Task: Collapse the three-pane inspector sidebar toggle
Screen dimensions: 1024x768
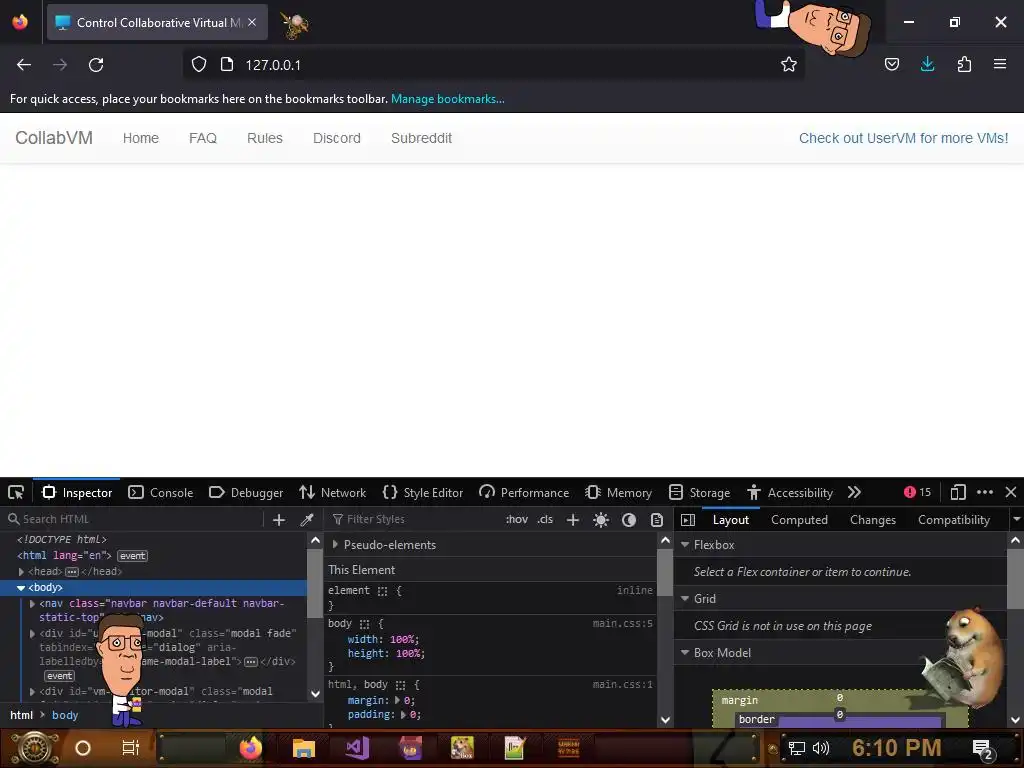Action: point(688,520)
